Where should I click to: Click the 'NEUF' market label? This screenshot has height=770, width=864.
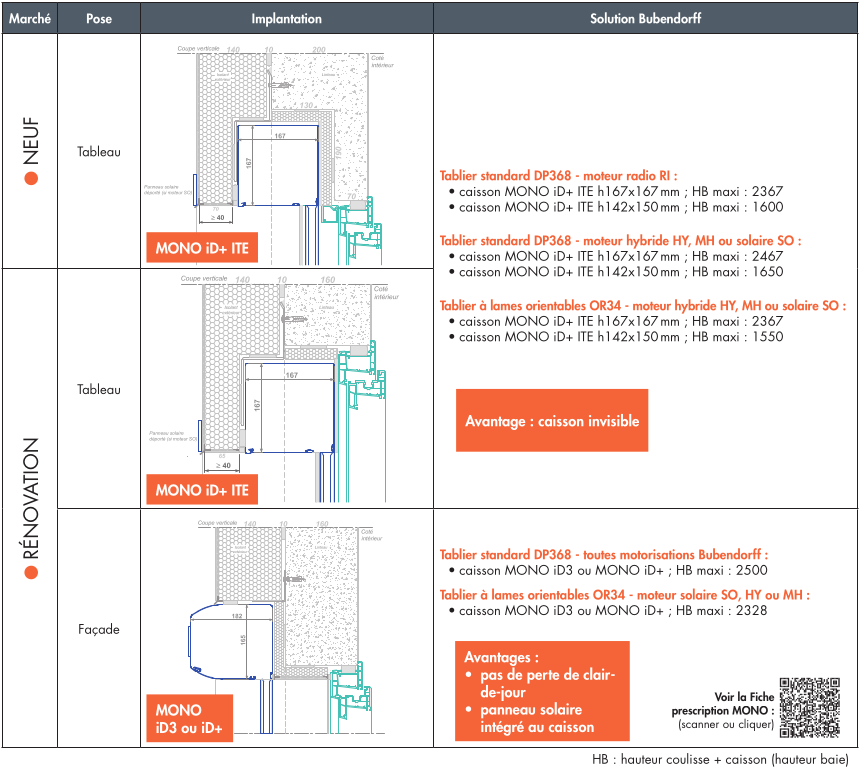tap(31, 141)
